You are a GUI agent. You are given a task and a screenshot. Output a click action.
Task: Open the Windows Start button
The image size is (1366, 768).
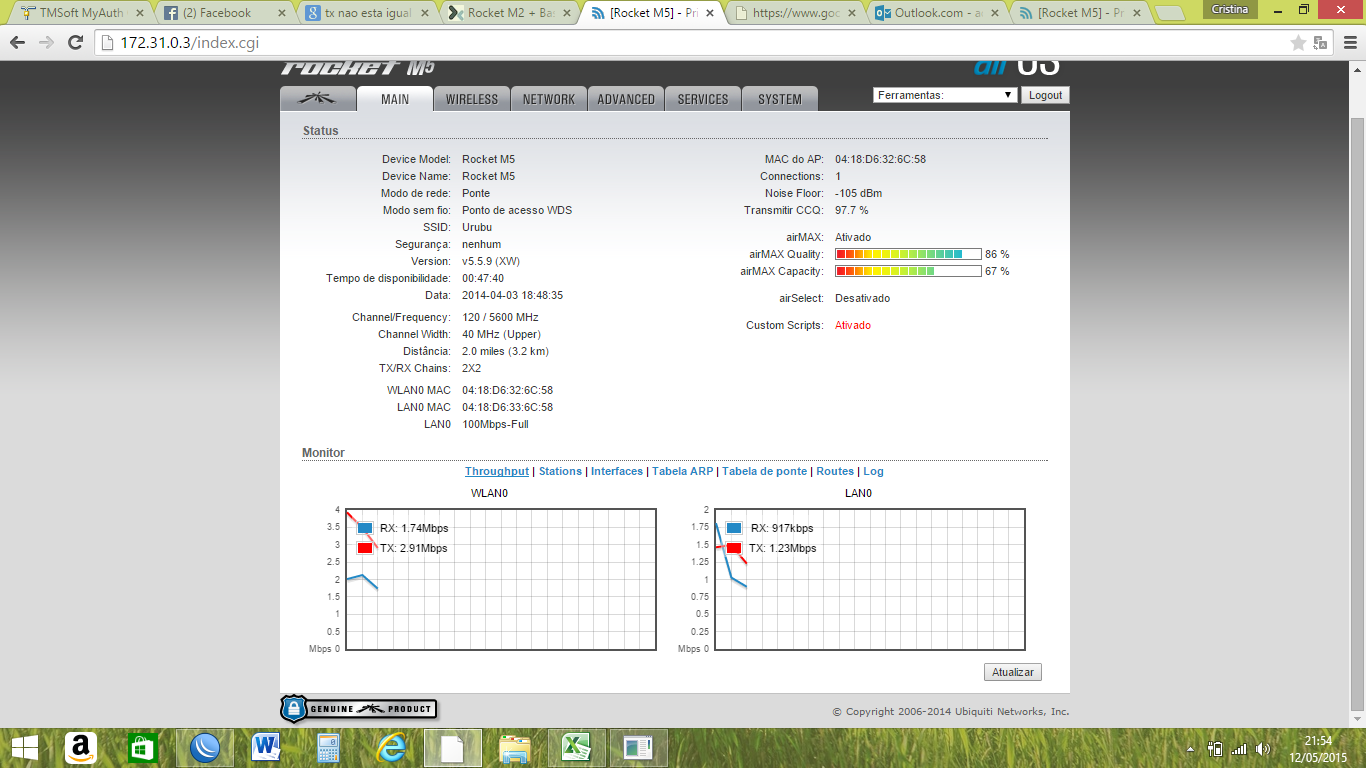[24, 748]
